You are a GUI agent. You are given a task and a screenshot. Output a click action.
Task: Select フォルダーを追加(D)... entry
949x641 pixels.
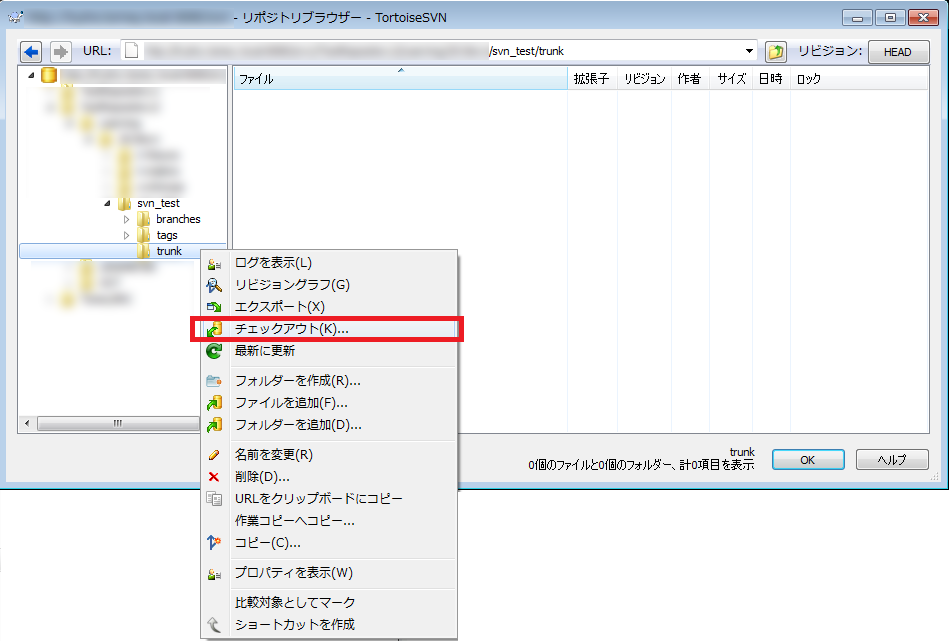click(x=329, y=425)
